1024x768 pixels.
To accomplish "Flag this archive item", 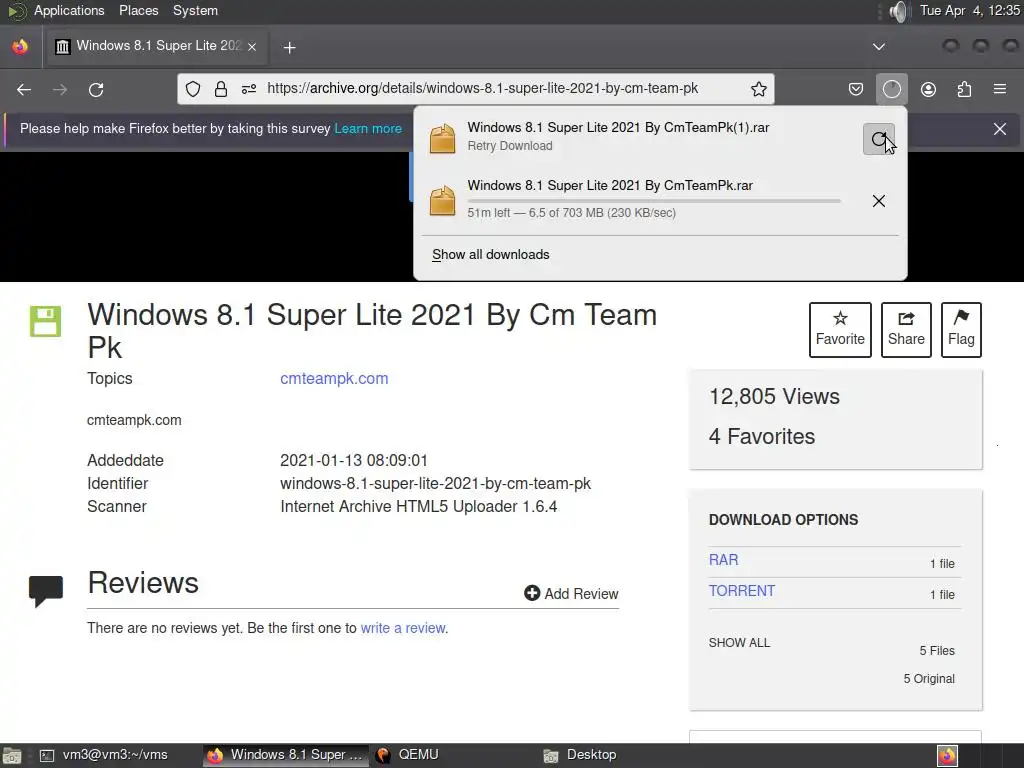I will click(x=961, y=330).
